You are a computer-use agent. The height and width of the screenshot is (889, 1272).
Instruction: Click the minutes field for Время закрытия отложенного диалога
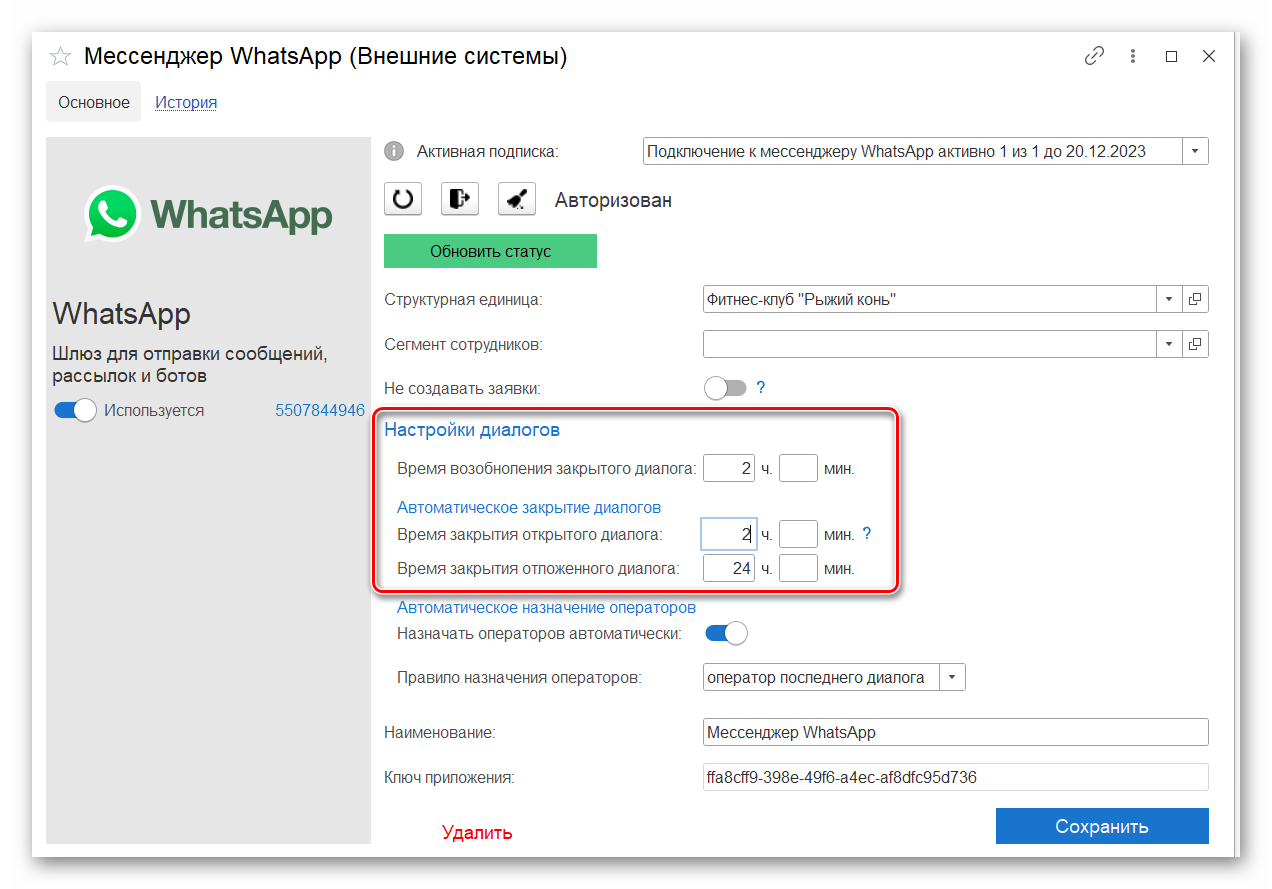[x=798, y=568]
